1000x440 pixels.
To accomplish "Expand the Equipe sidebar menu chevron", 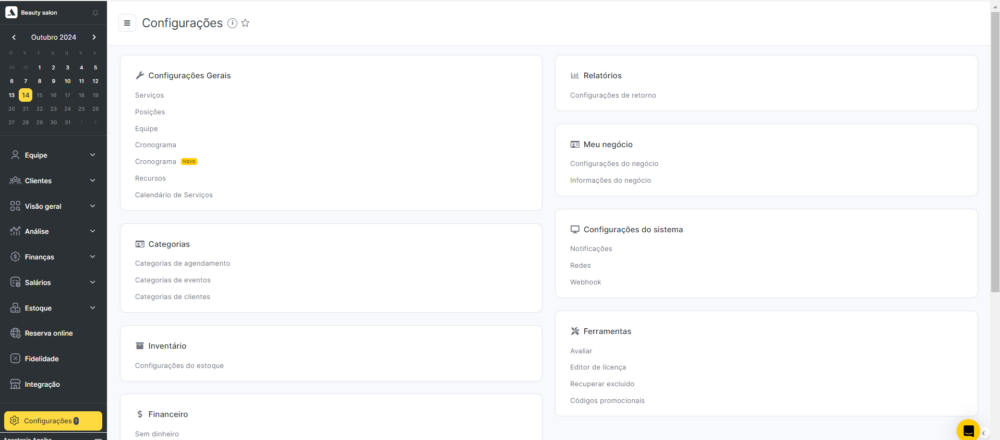I will point(92,155).
